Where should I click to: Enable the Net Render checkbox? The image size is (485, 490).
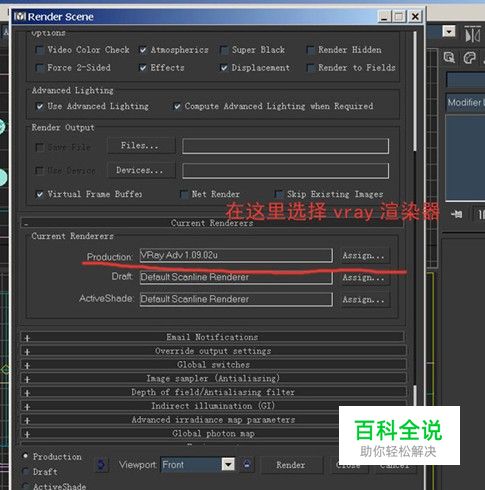pos(184,194)
